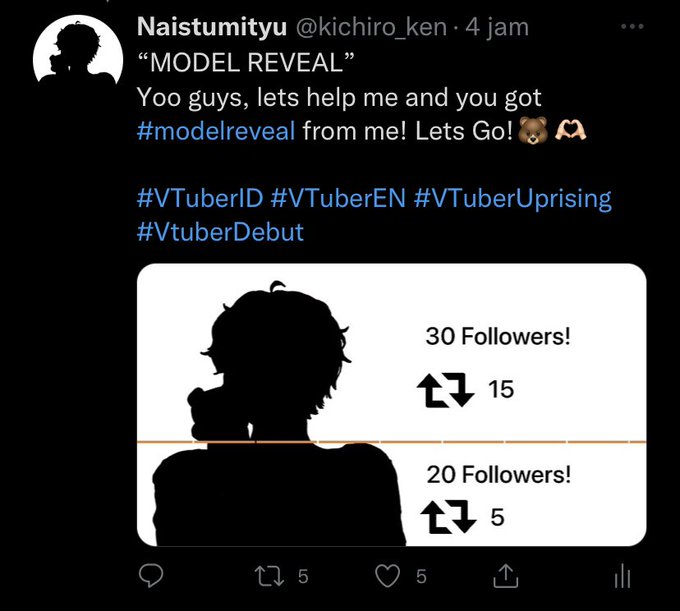Click the like count number 5
The image size is (680, 611).
click(x=422, y=577)
